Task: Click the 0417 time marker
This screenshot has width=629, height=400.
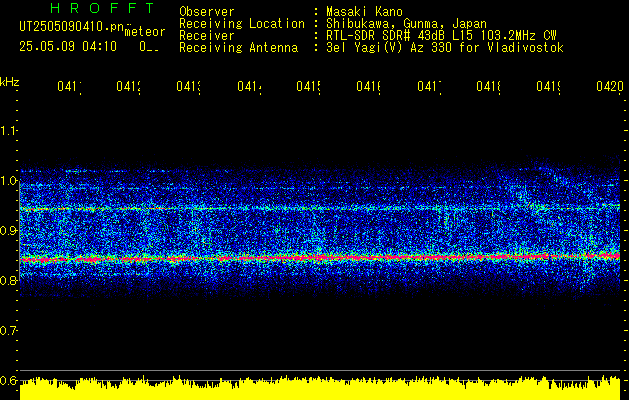Action: point(429,86)
